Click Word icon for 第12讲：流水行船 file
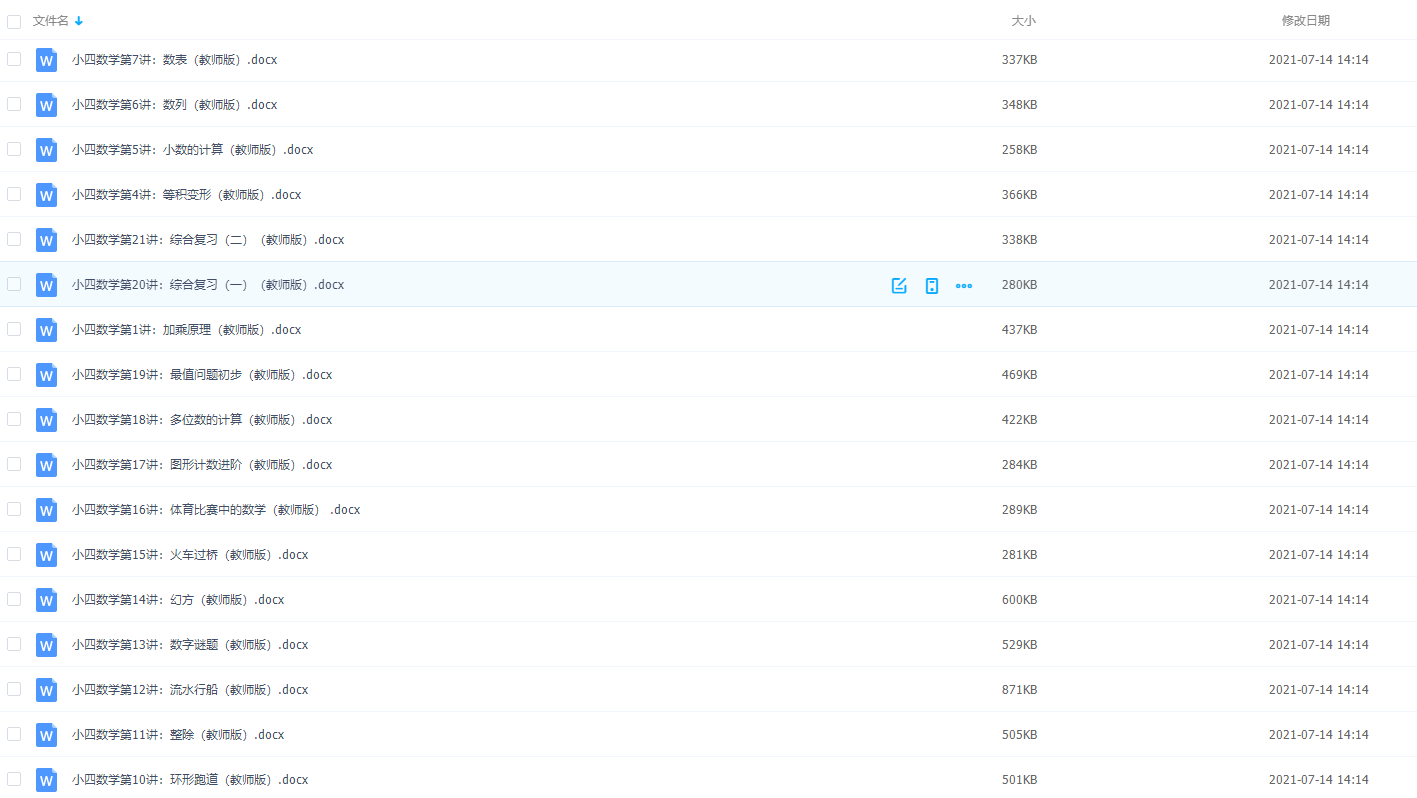 pos(46,690)
